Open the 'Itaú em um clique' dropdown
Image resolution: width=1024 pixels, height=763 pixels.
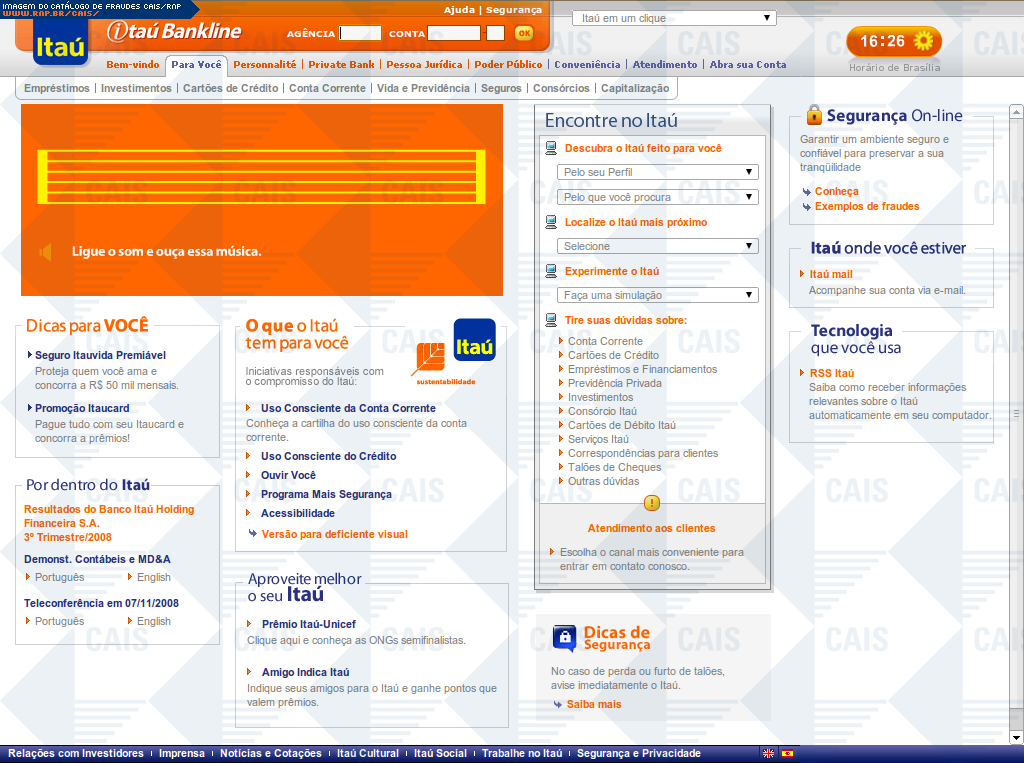point(675,18)
